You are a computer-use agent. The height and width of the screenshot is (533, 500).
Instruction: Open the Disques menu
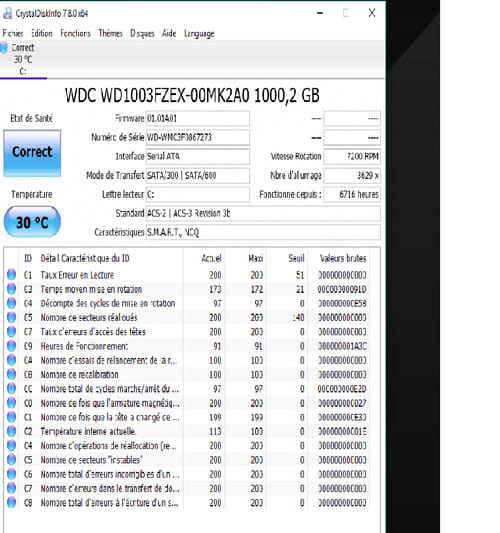[x=142, y=33]
